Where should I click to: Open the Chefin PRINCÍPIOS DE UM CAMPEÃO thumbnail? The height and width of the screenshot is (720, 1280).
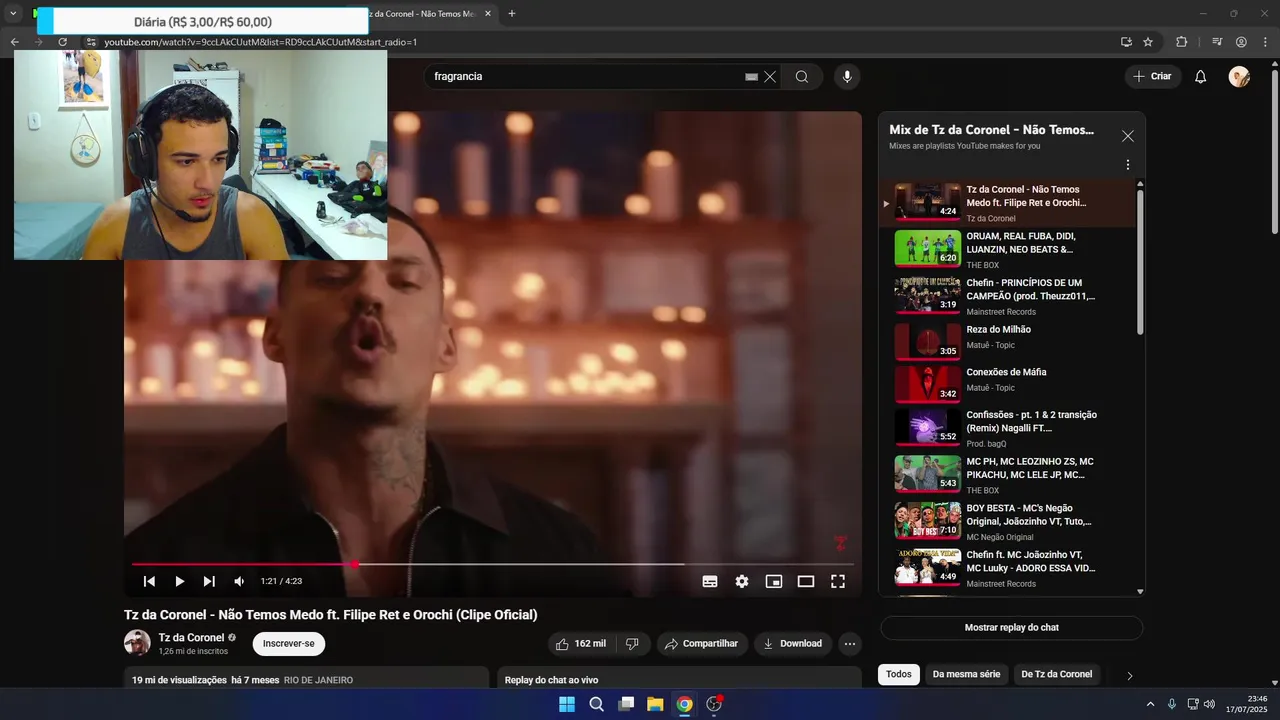927,295
